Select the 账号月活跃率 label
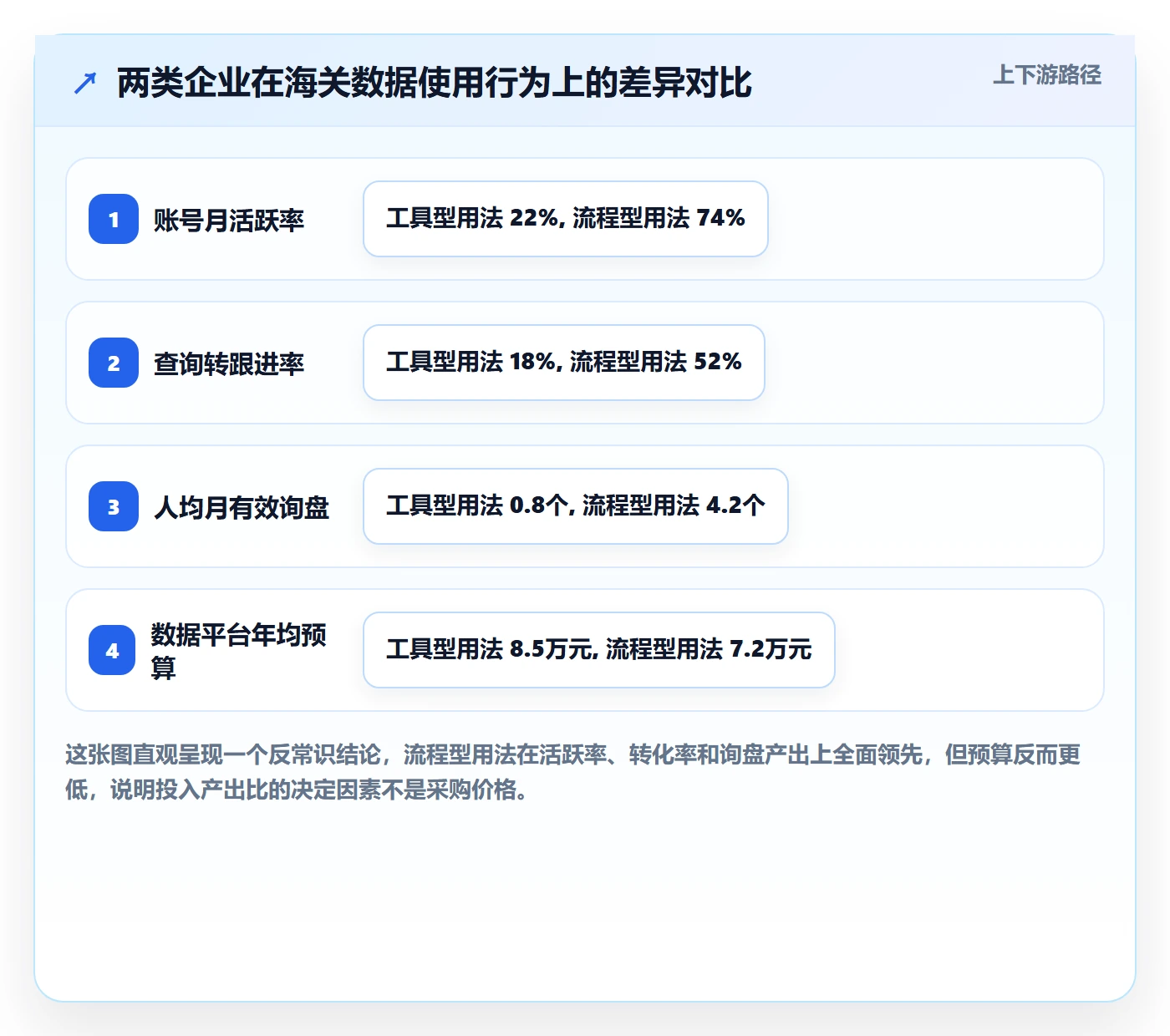The height and width of the screenshot is (1036, 1170). coord(229,220)
